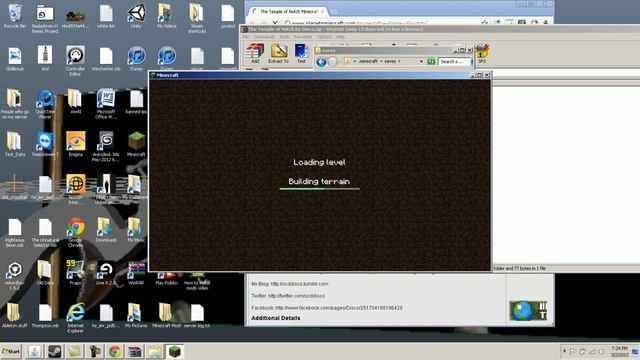Select the Winchester.mb desktop file

click(106, 58)
